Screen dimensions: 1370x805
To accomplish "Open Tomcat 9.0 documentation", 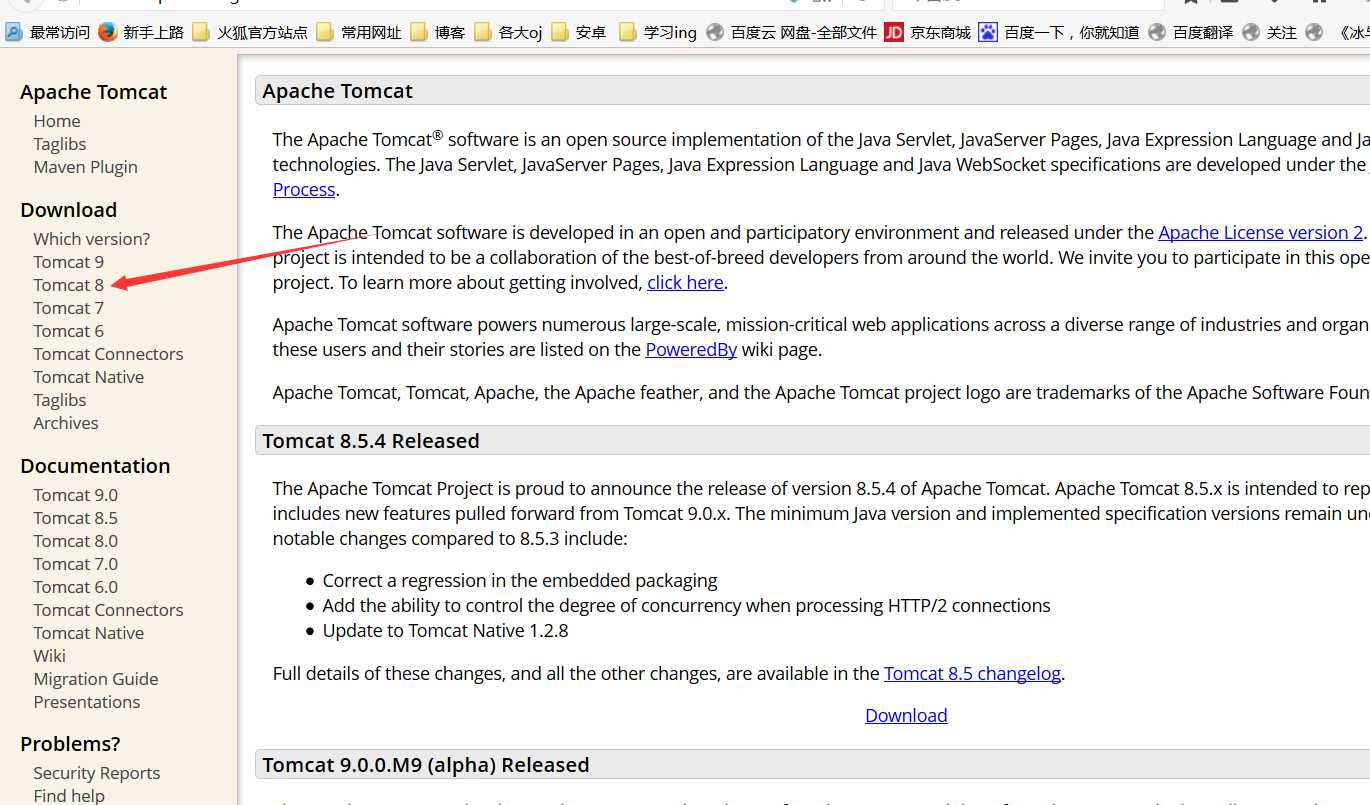I will [76, 495].
